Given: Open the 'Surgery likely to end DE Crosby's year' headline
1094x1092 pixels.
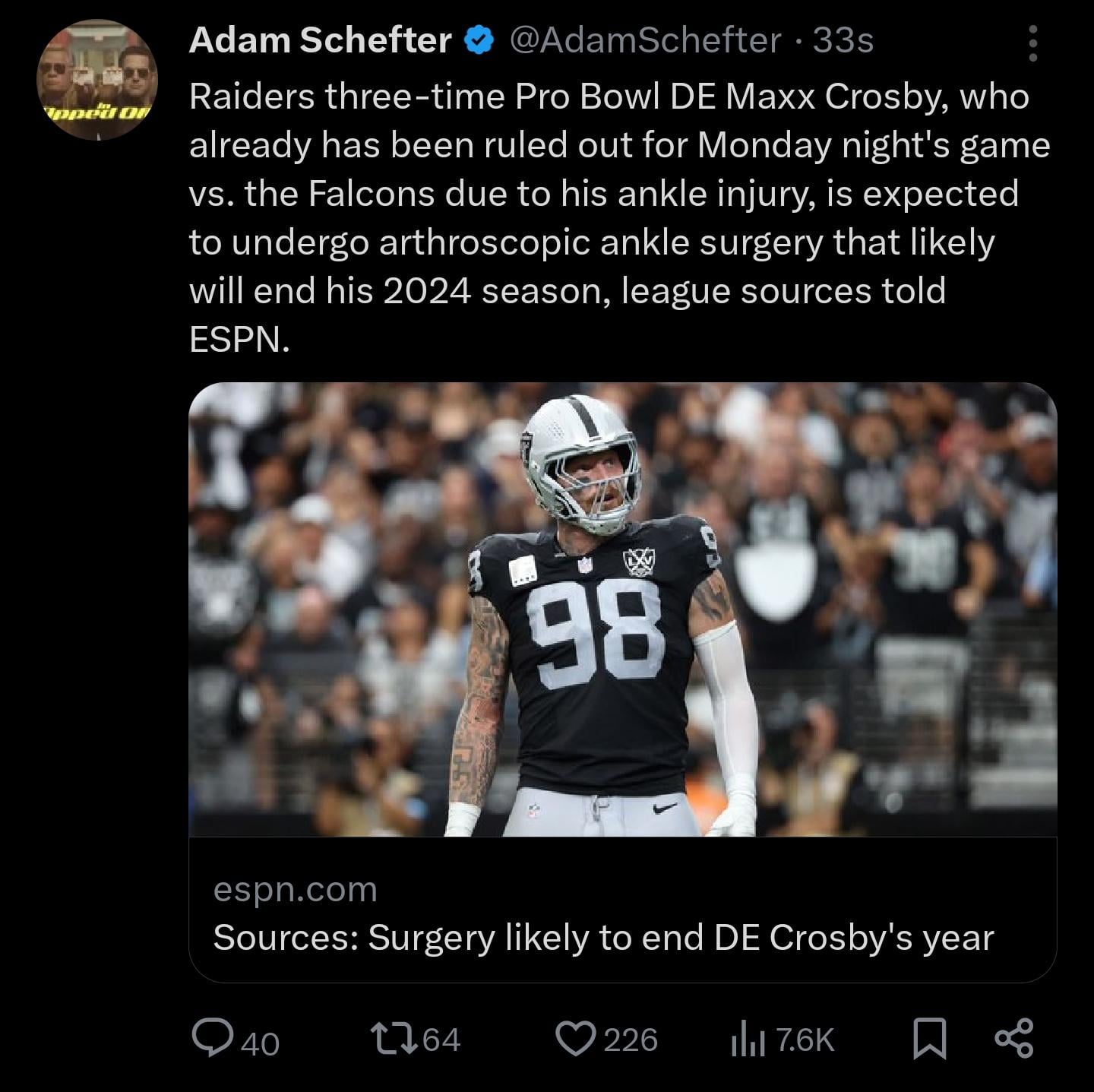Looking at the screenshot, I should coord(603,938).
